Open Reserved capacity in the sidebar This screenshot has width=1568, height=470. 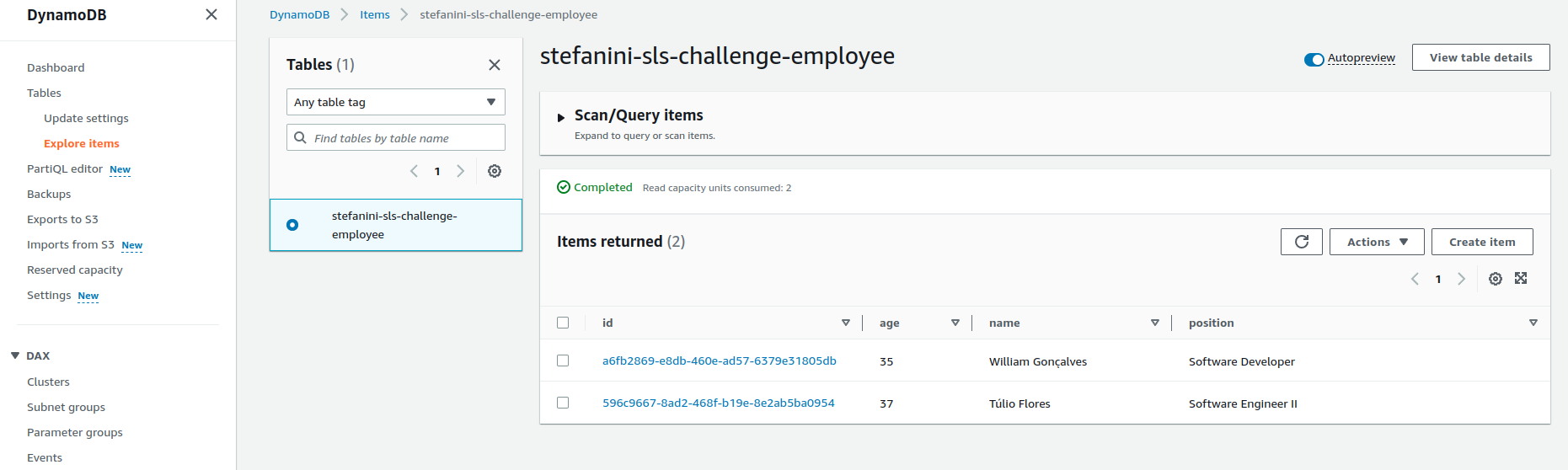coord(75,270)
